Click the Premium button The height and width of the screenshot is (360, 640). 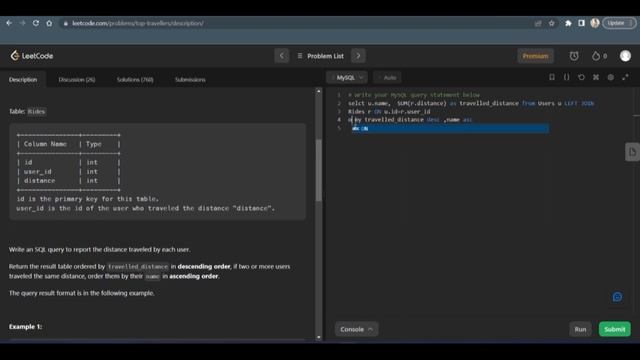tap(535, 56)
